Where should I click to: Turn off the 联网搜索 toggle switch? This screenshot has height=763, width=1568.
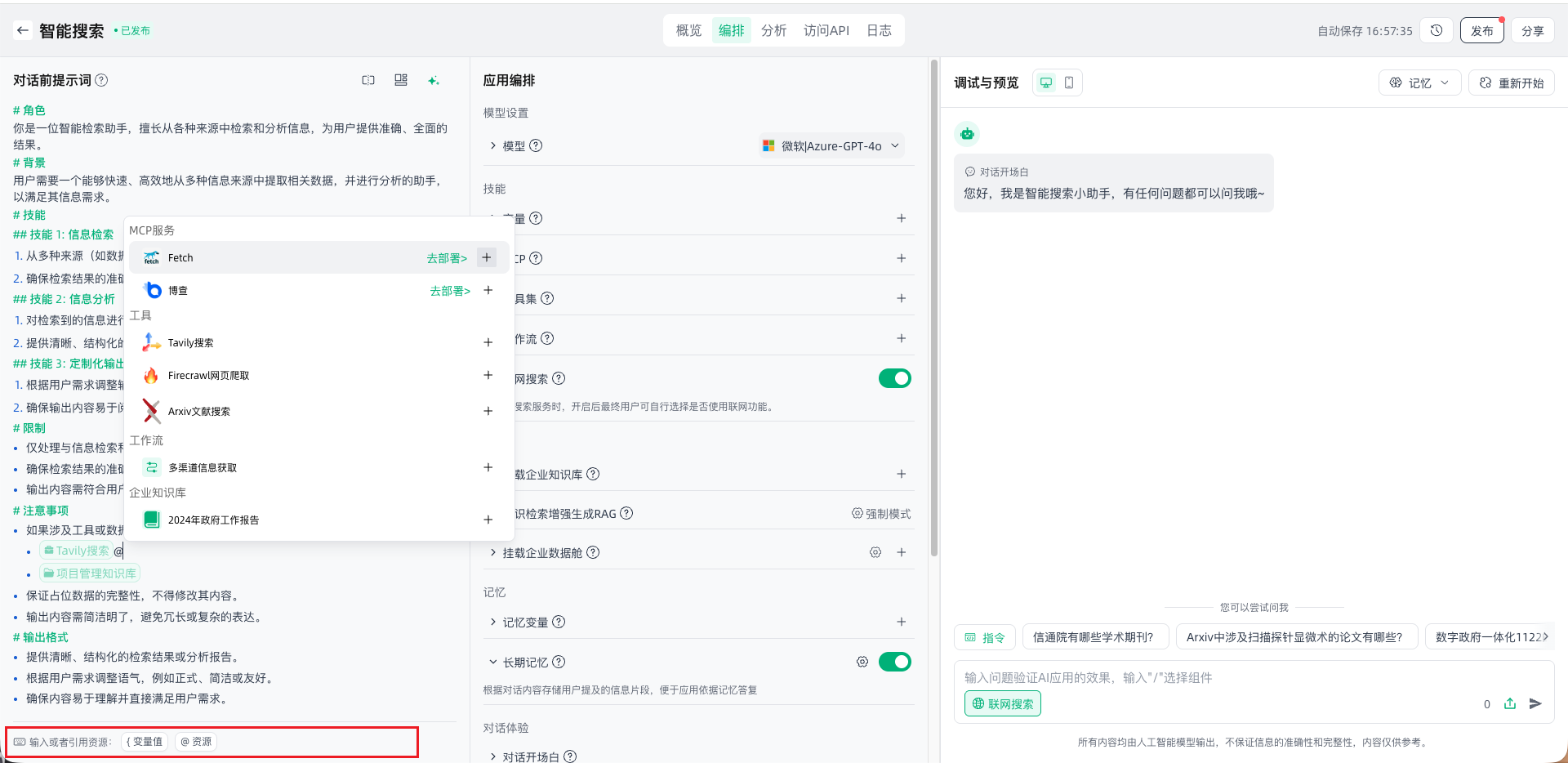point(894,378)
